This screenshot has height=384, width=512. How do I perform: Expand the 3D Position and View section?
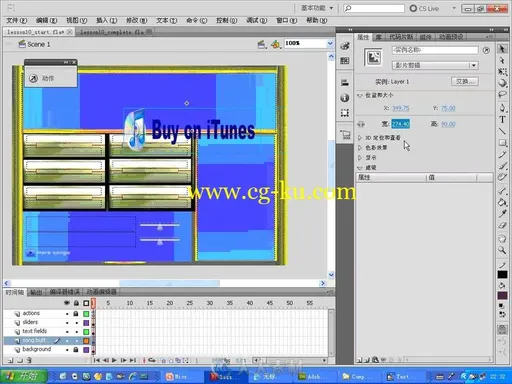click(x=360, y=137)
